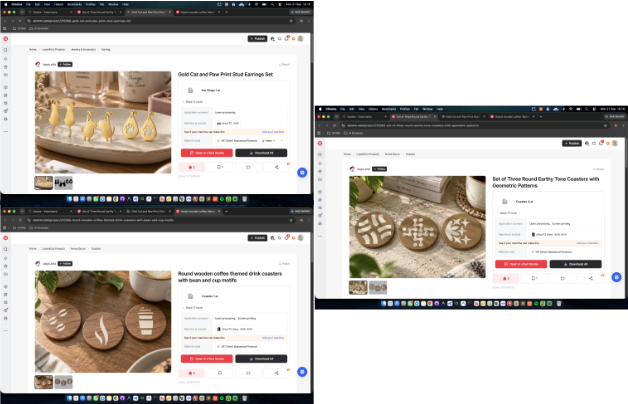
Task: Bookmark the Gold Cat earrings project
Action: (x=220, y=167)
